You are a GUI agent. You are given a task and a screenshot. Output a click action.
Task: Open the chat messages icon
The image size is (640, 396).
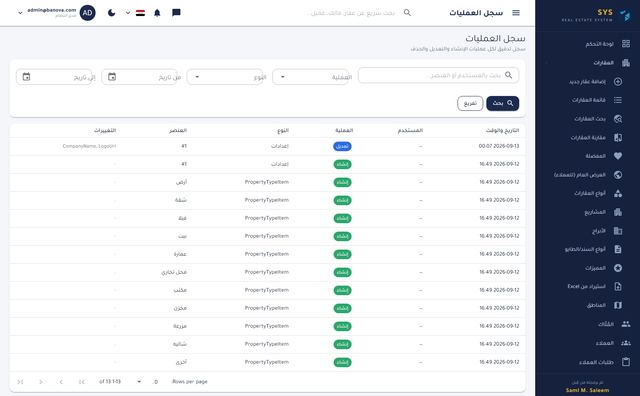click(176, 13)
